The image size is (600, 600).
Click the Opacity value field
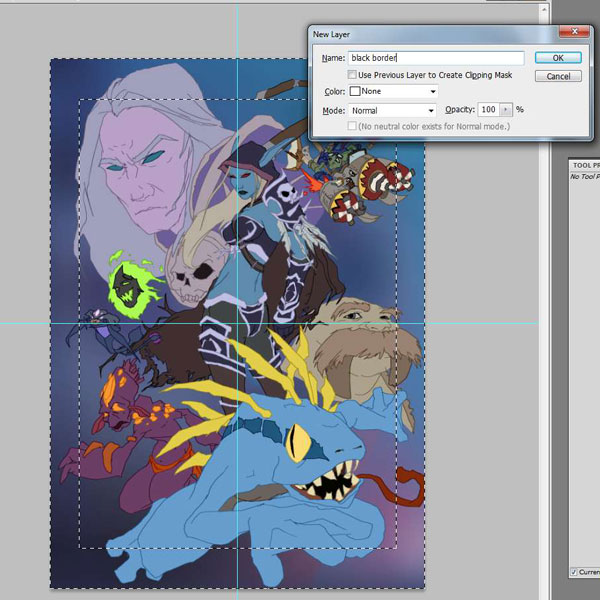coord(489,110)
